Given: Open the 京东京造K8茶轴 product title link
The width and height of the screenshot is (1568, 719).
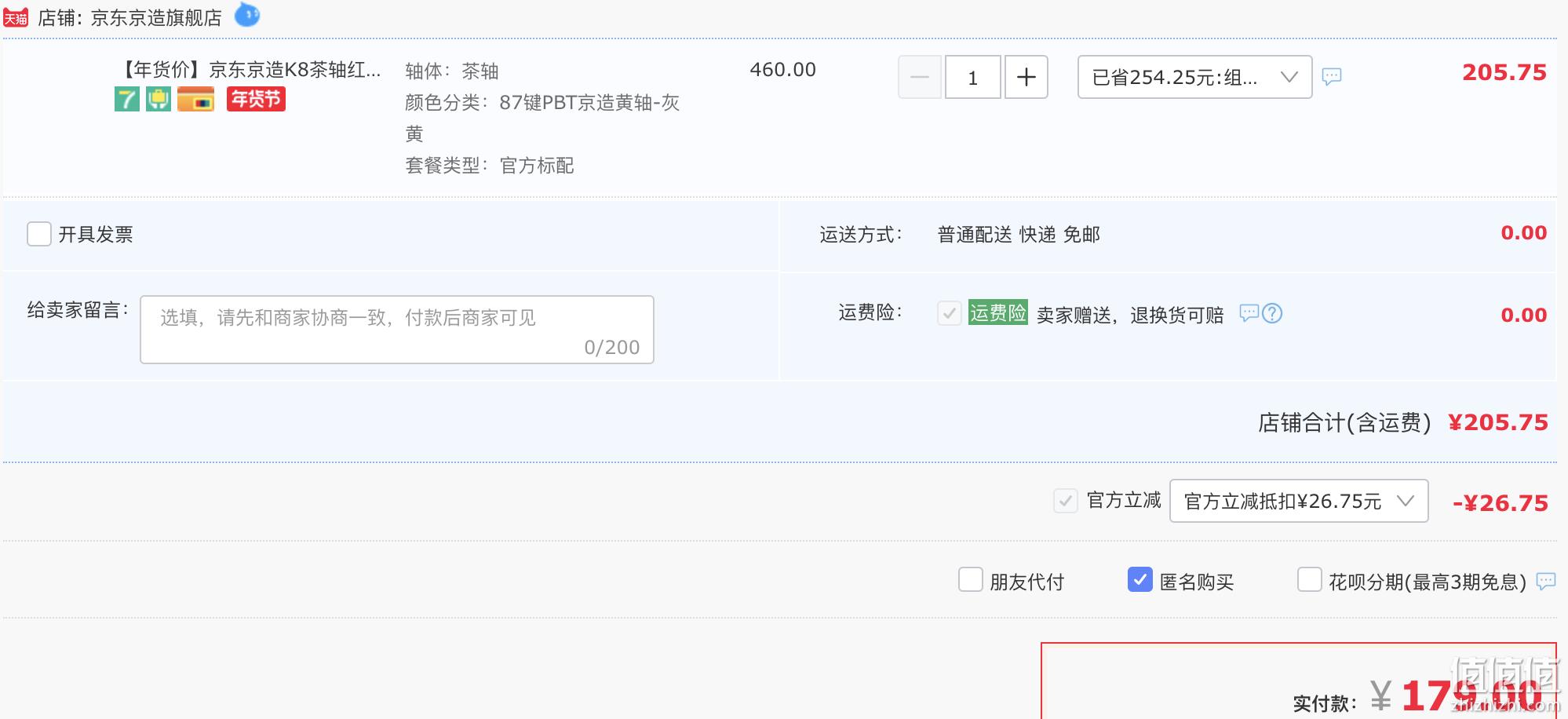Looking at the screenshot, I should click(250, 70).
